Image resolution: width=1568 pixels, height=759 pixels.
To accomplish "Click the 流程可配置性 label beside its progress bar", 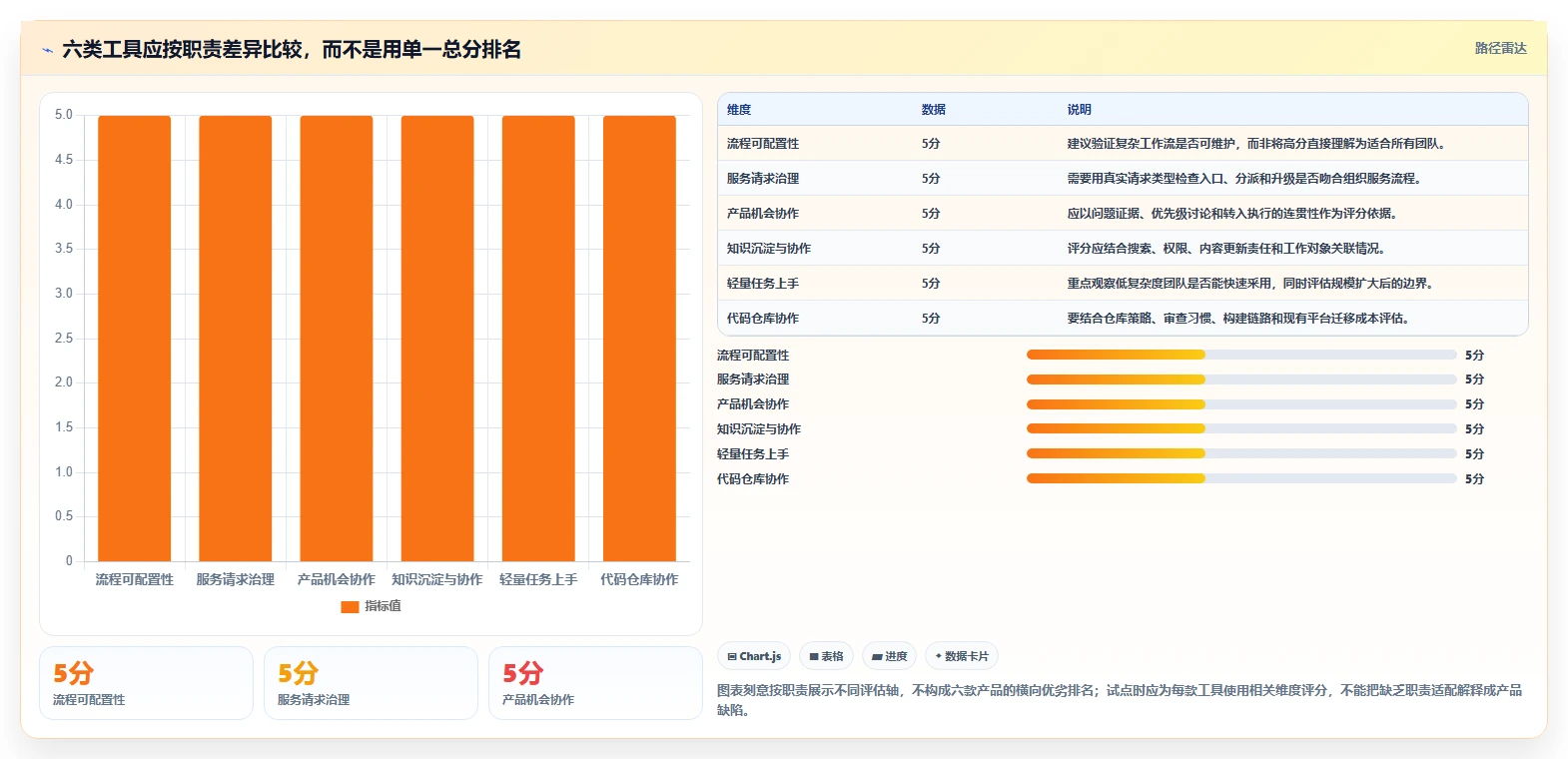I will coord(753,356).
